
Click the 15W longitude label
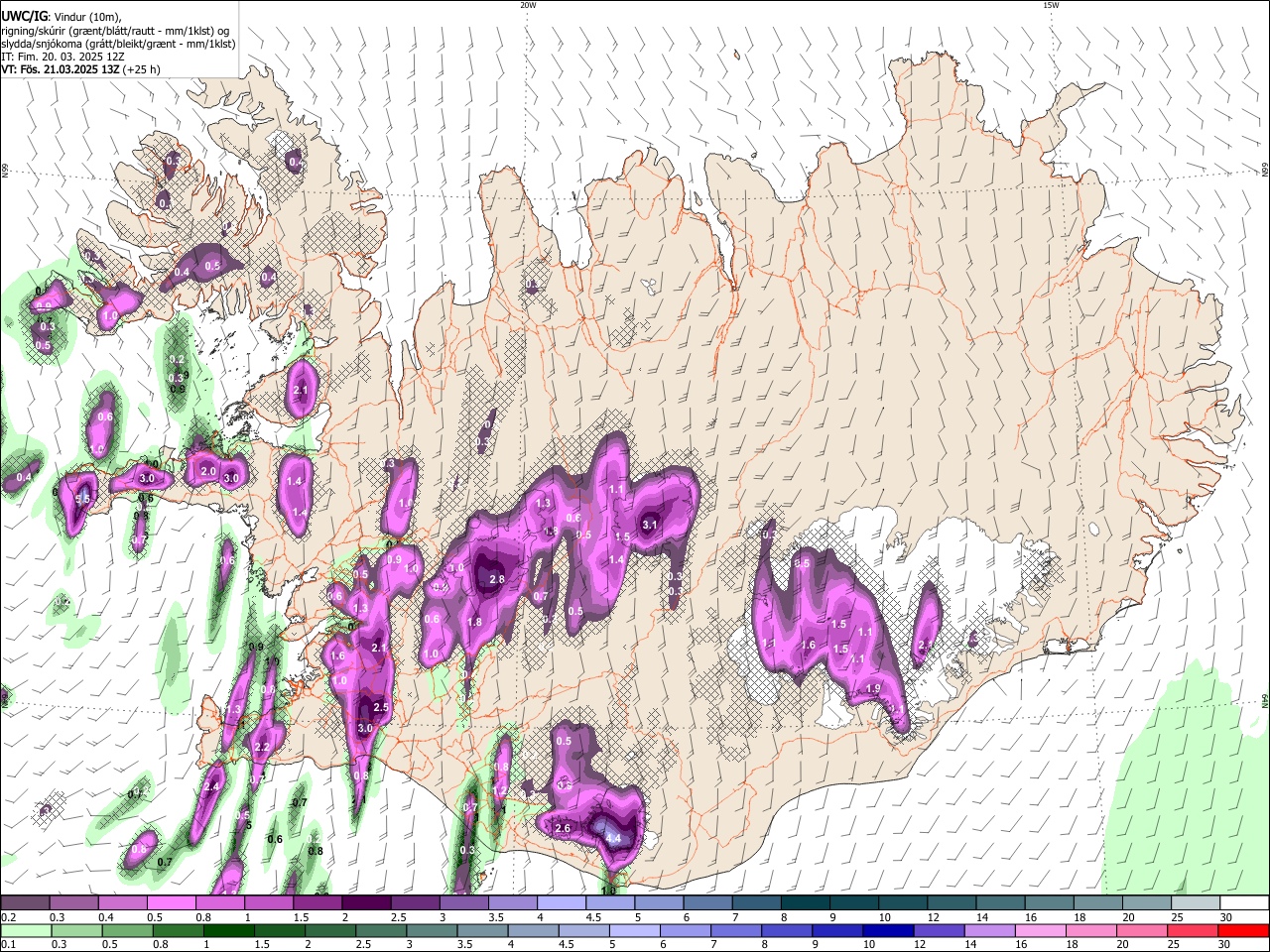click(x=1051, y=5)
